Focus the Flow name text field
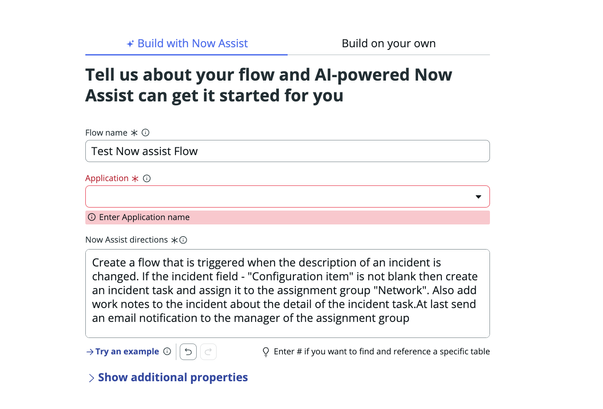 (x=287, y=151)
